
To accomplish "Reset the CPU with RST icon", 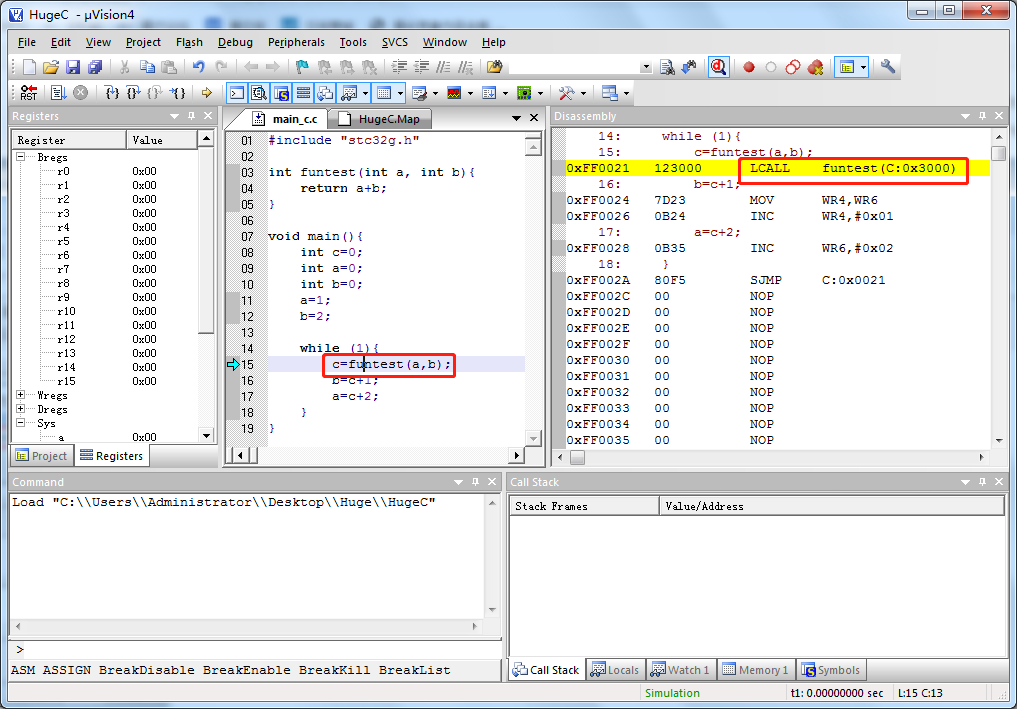I will [x=29, y=93].
